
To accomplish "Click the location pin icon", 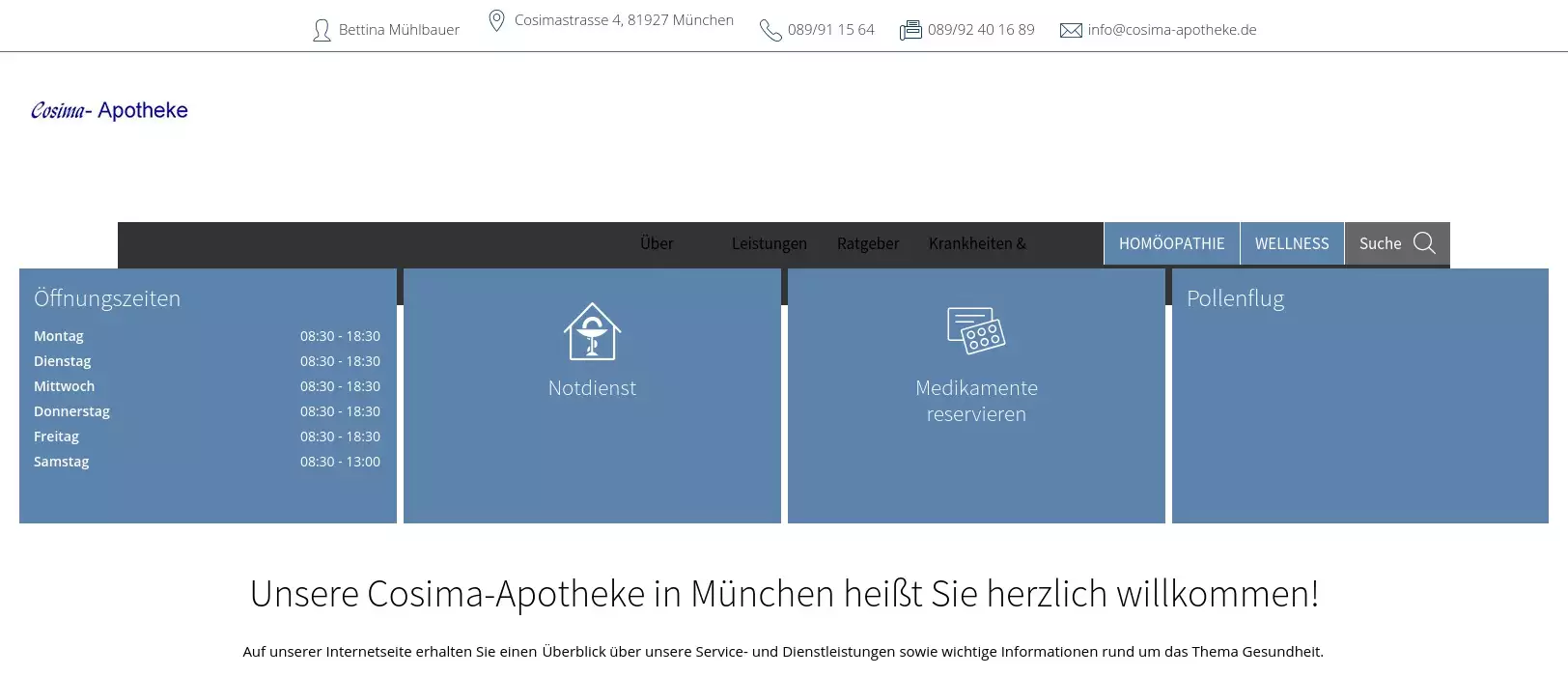I will [496, 20].
